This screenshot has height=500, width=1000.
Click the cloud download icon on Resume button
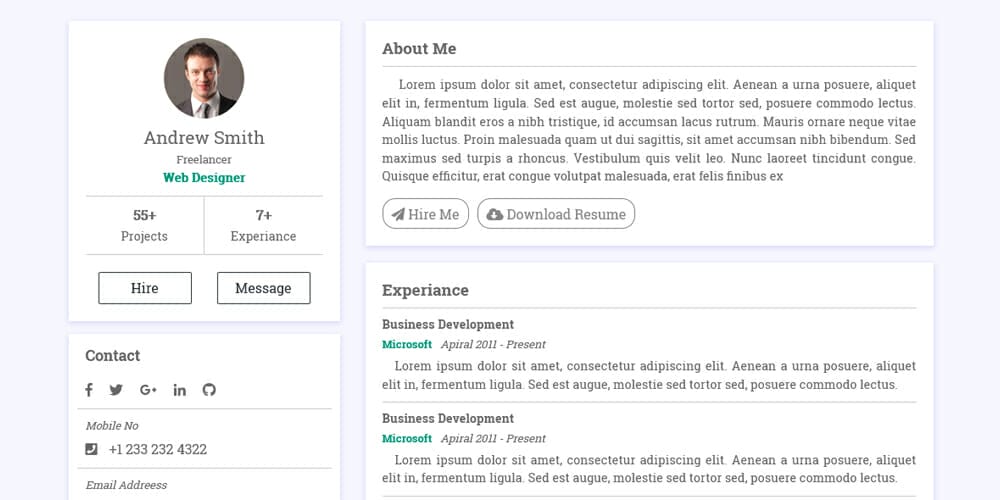pyautogui.click(x=494, y=214)
